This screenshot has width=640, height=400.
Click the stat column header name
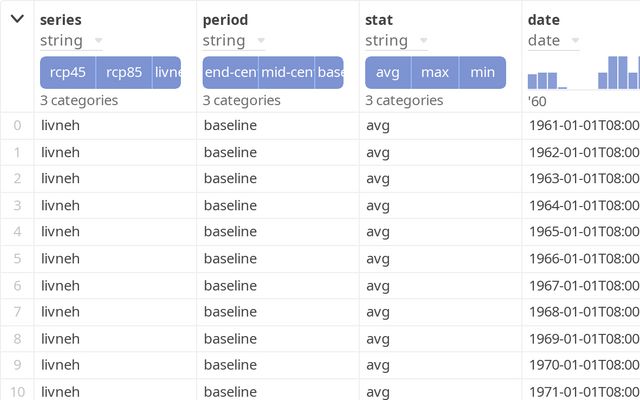tap(379, 19)
